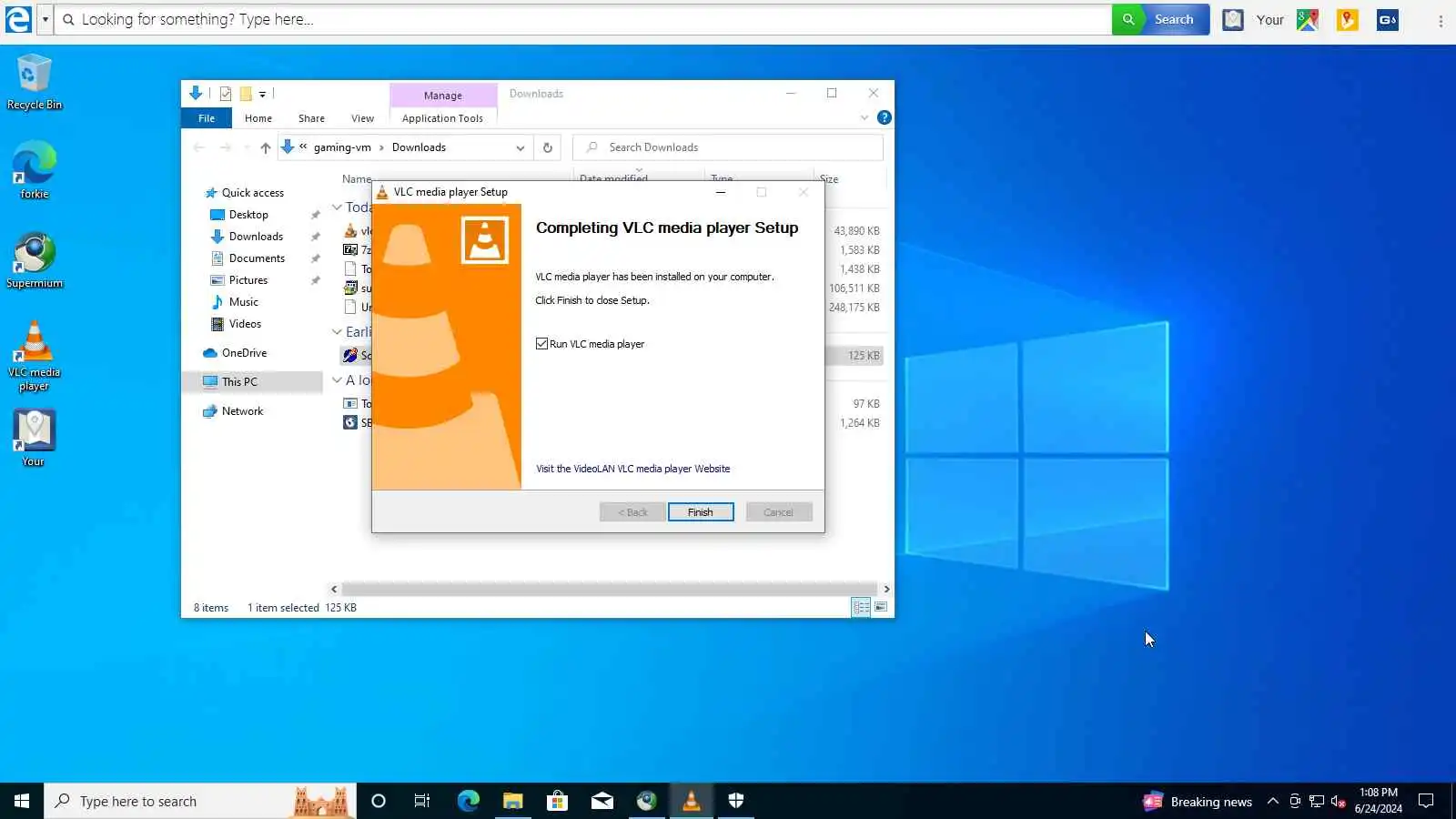Visit the VideoLAN VLC media player Website
This screenshot has width=1456, height=819.
632,469
